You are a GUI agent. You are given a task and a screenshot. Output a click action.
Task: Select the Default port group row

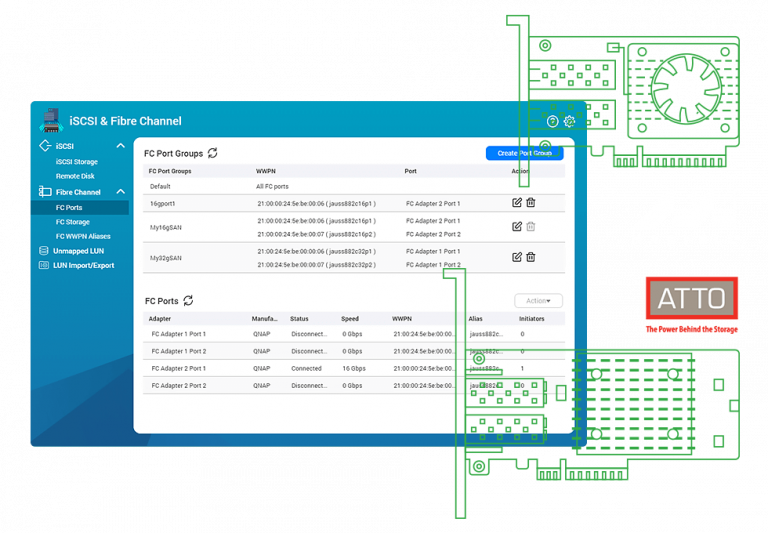[x=354, y=187]
